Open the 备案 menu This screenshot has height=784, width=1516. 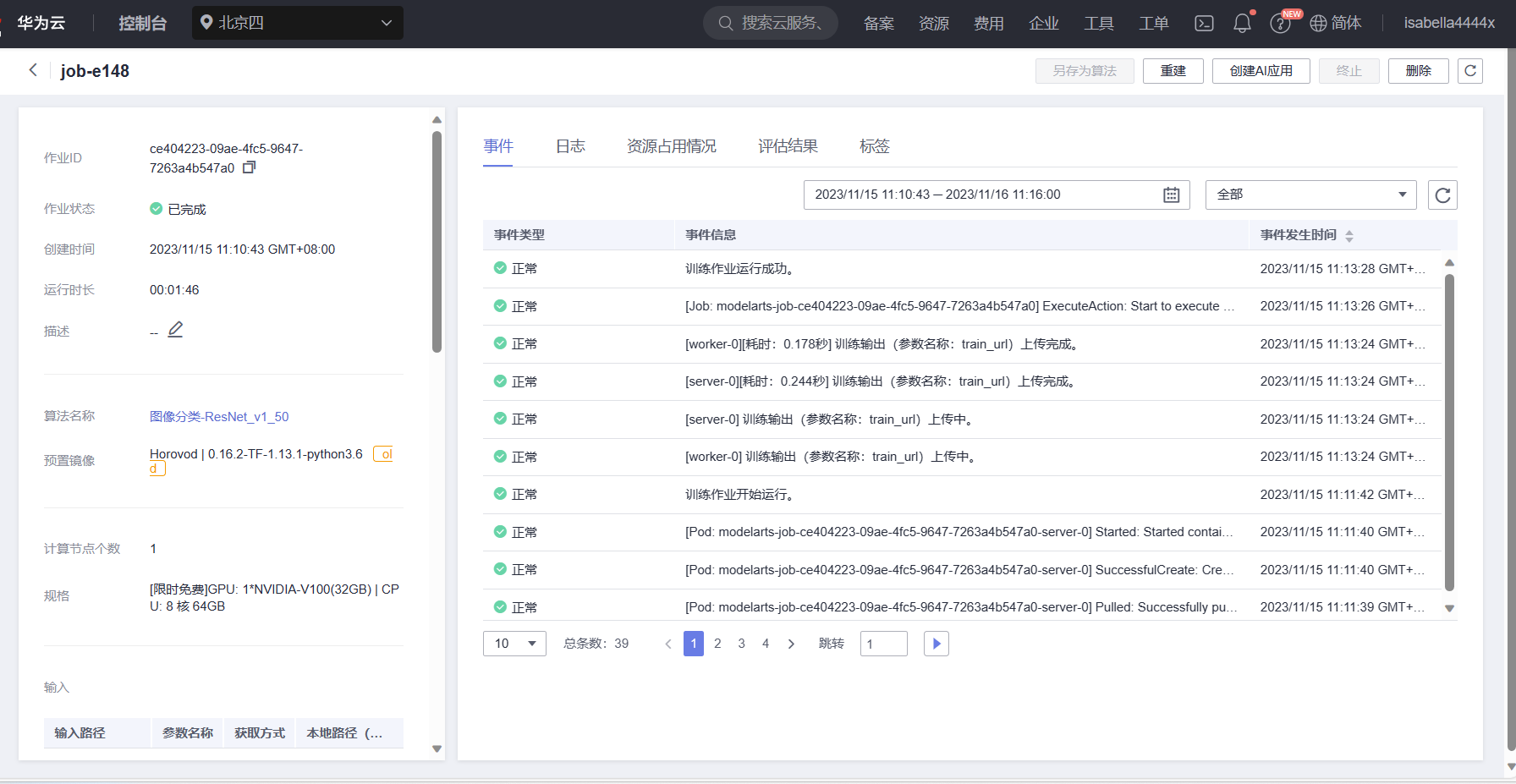[879, 24]
